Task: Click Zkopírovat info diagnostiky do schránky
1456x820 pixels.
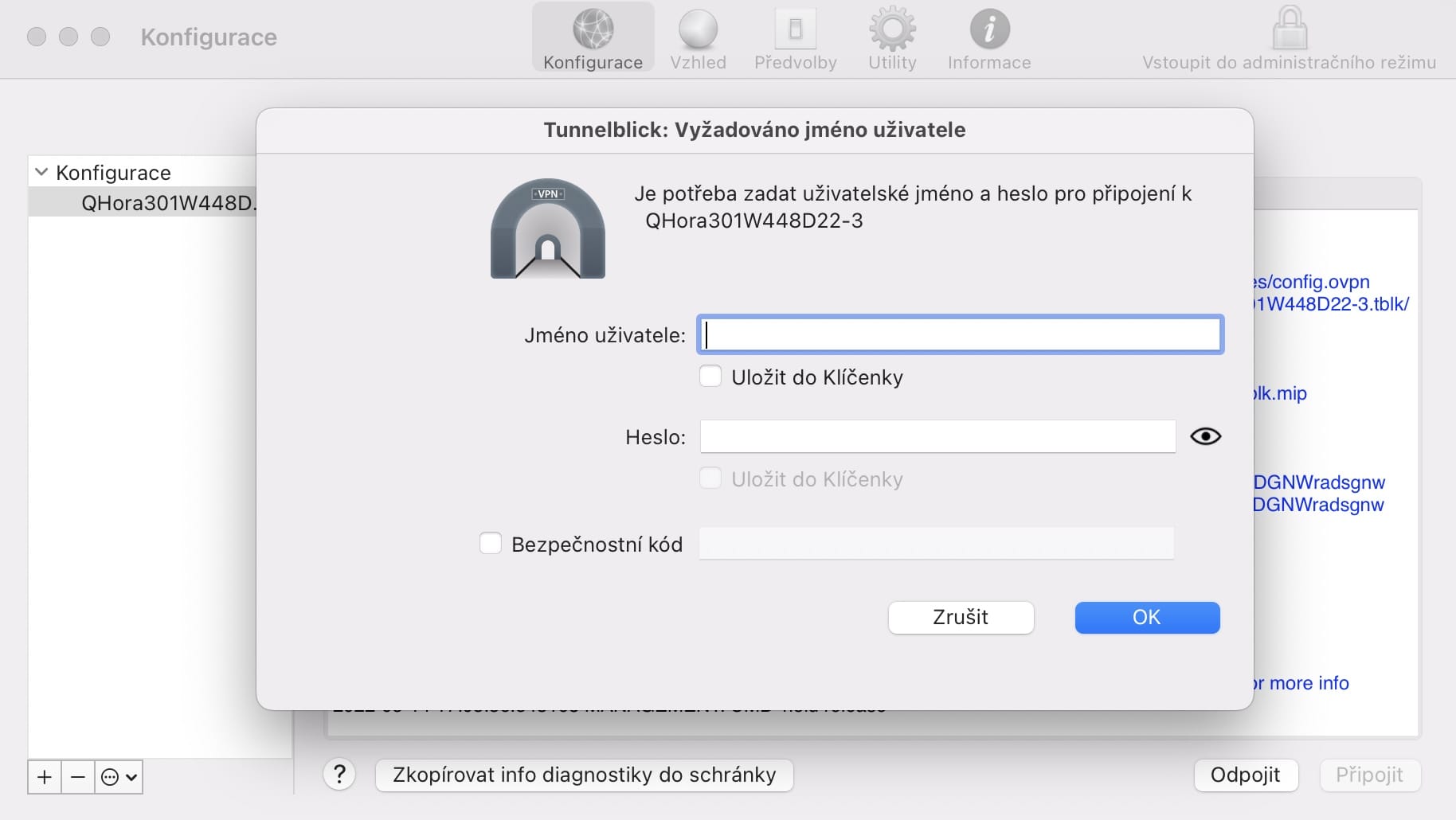Action: point(584,775)
